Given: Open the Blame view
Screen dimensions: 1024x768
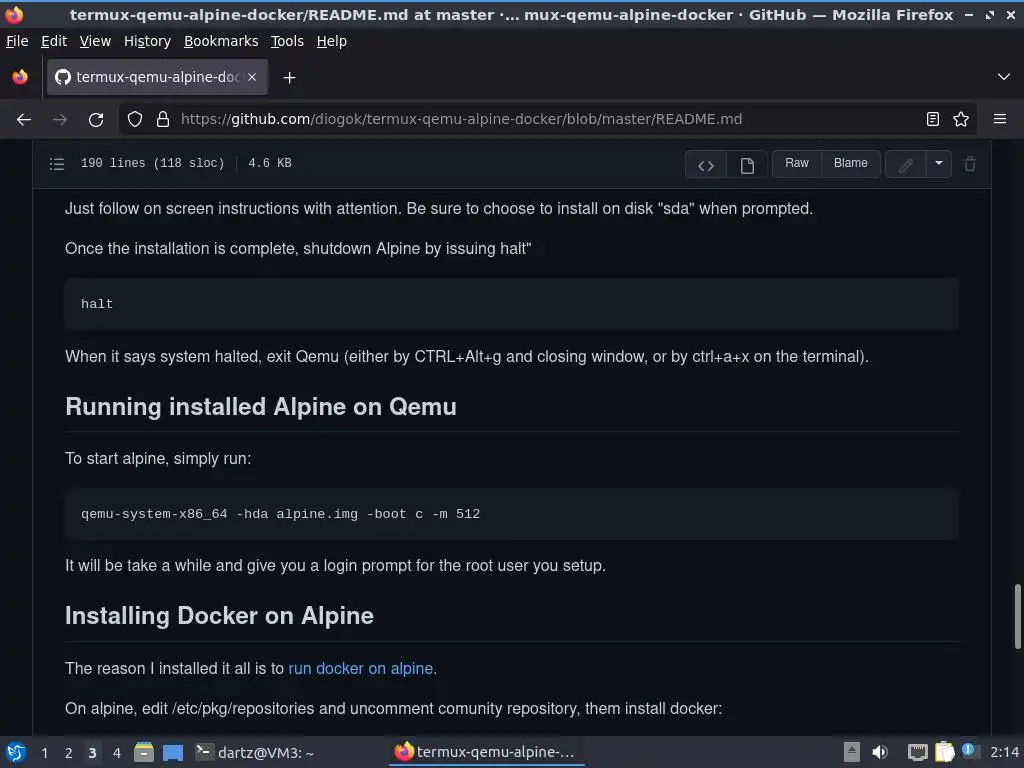Looking at the screenshot, I should click(851, 163).
